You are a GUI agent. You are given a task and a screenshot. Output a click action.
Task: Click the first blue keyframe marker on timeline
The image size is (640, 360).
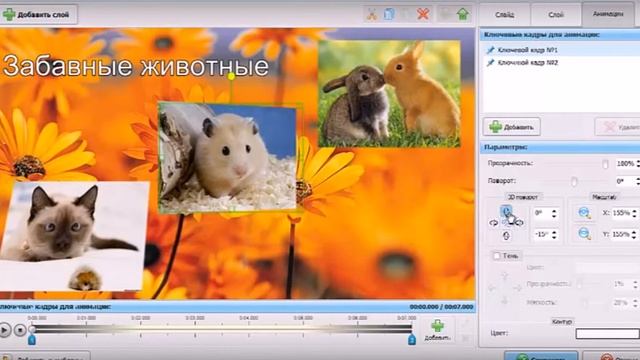[32, 340]
